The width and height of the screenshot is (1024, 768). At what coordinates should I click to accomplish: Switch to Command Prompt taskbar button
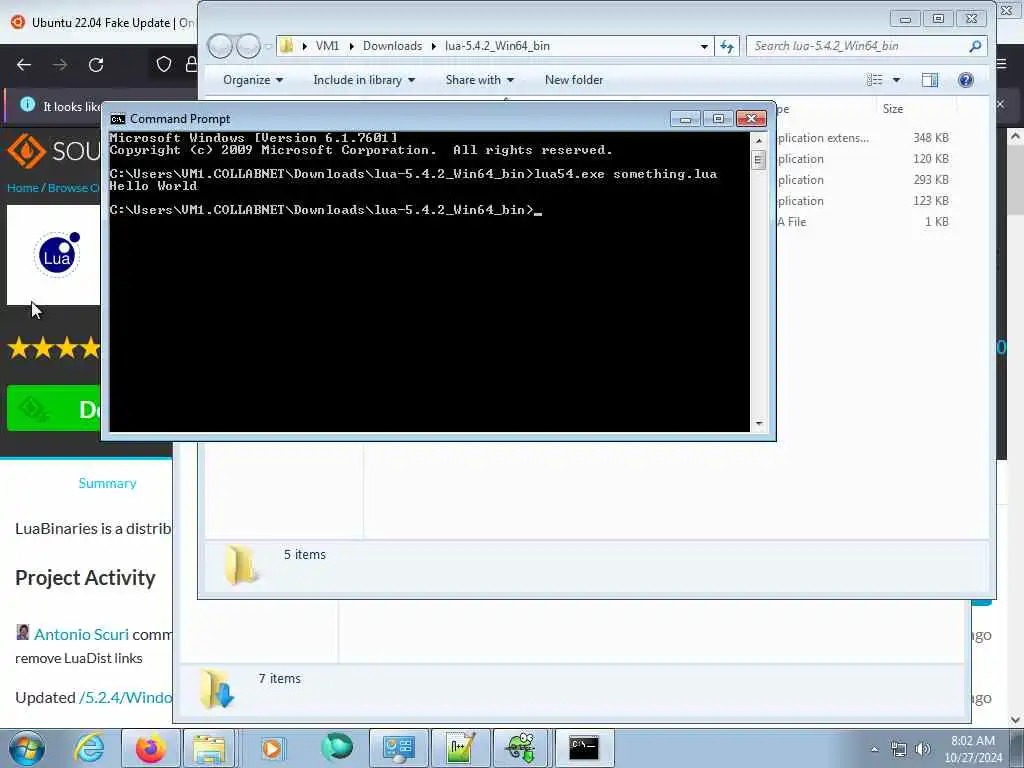(x=584, y=748)
